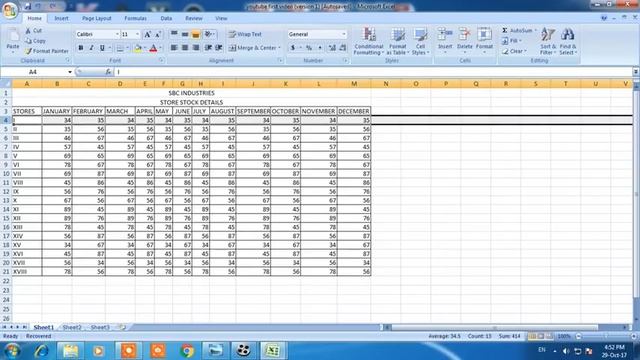Expand the Font group dialog launcher

pyautogui.click(x=161, y=60)
